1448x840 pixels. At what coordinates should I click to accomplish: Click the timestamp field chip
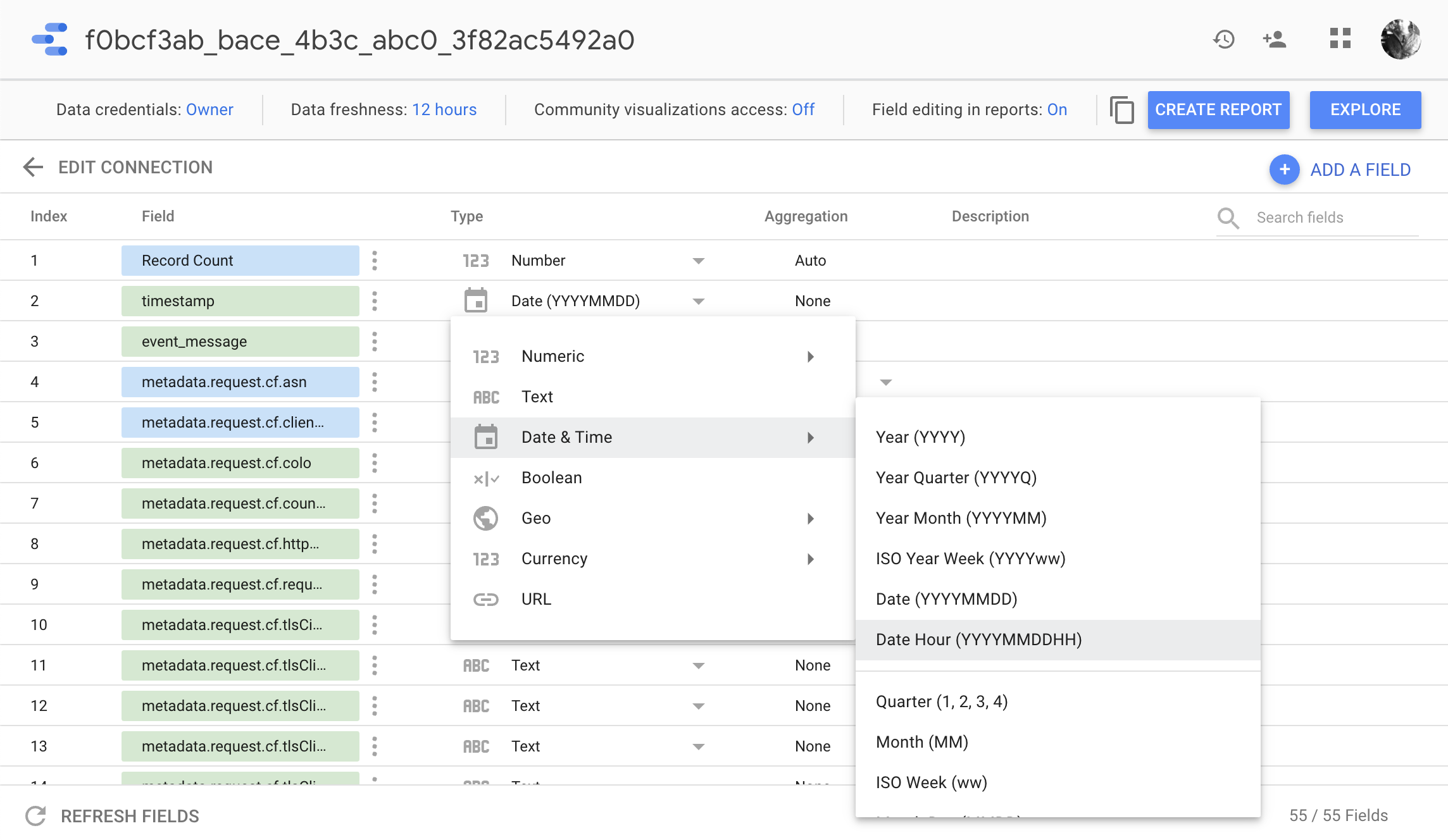pyautogui.click(x=240, y=301)
